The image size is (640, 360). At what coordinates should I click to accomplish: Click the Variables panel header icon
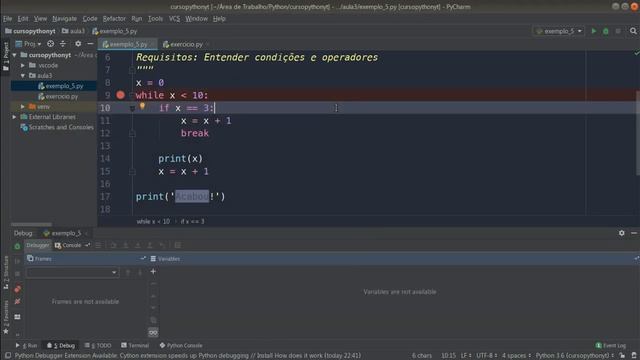(x=153, y=259)
